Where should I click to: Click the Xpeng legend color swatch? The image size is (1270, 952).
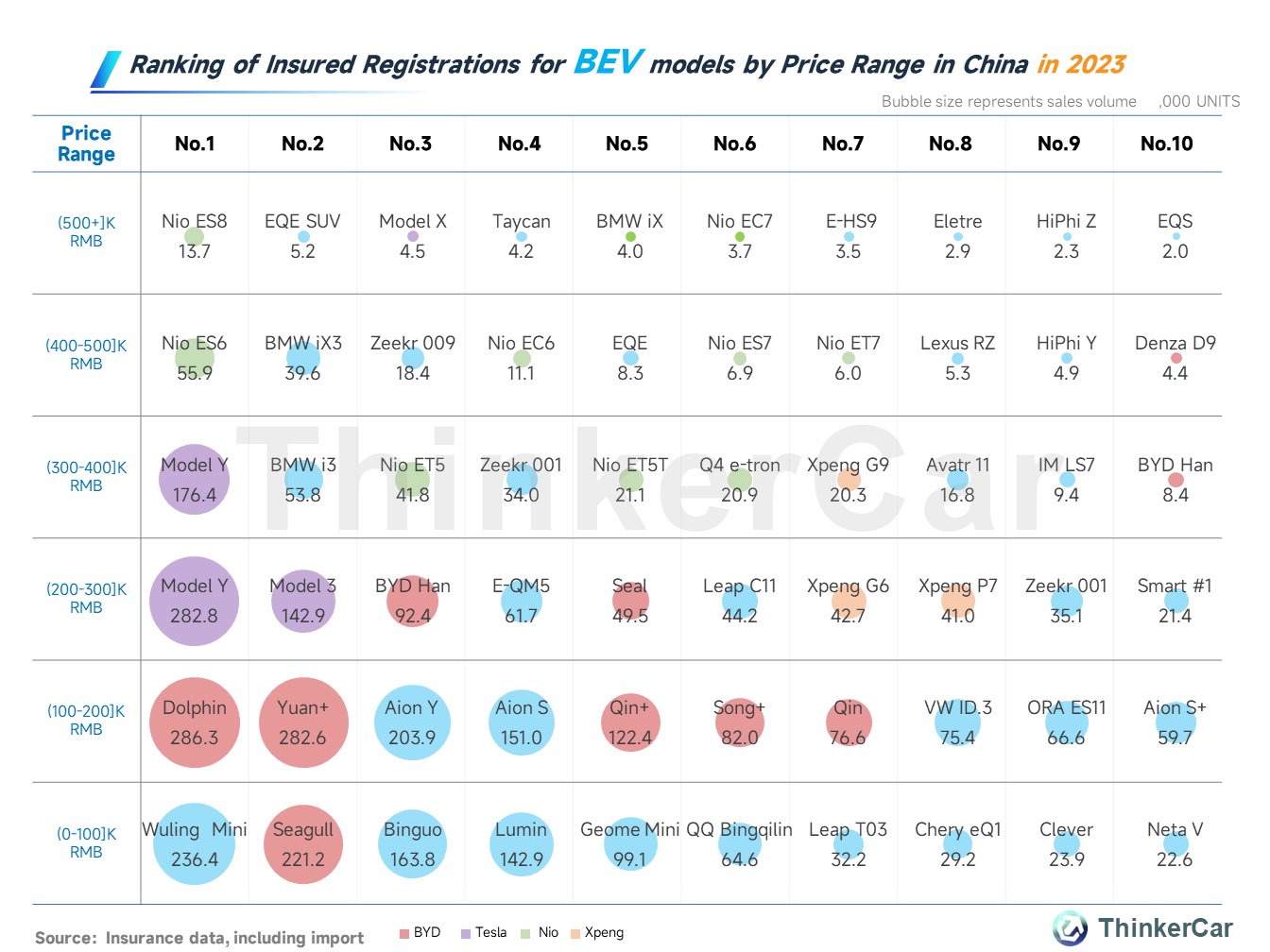click(575, 933)
